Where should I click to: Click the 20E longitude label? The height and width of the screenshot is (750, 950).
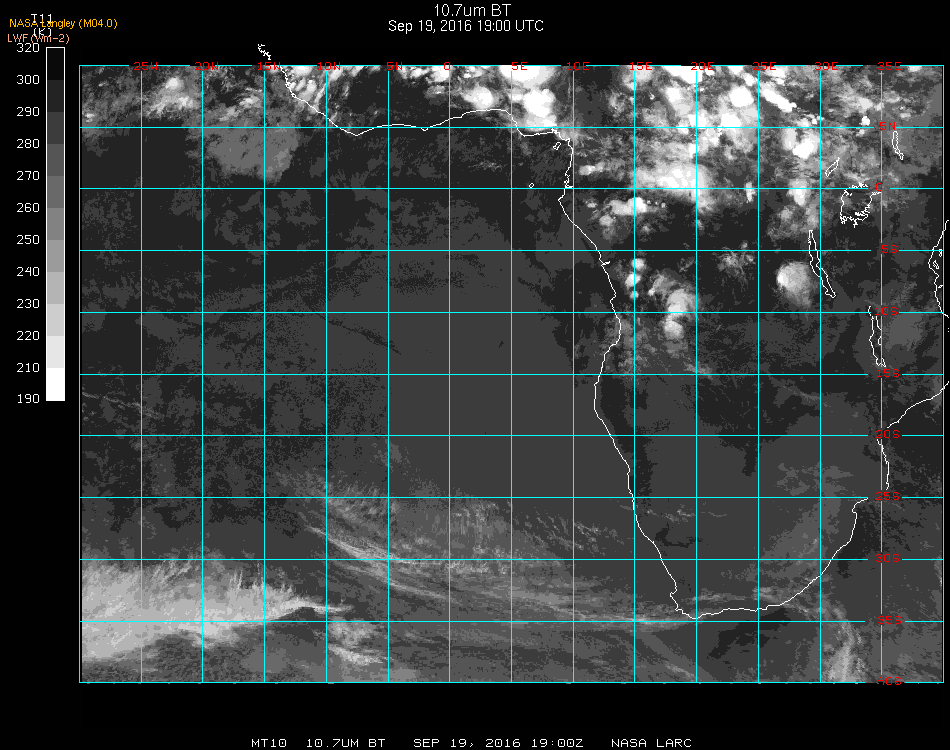(x=702, y=66)
